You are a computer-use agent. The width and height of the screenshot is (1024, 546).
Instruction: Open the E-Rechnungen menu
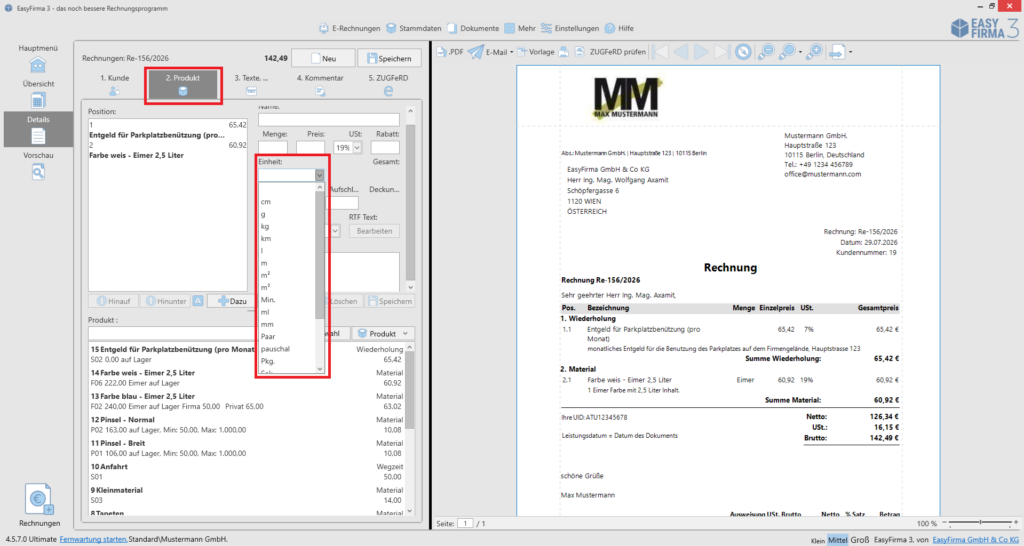tap(349, 28)
